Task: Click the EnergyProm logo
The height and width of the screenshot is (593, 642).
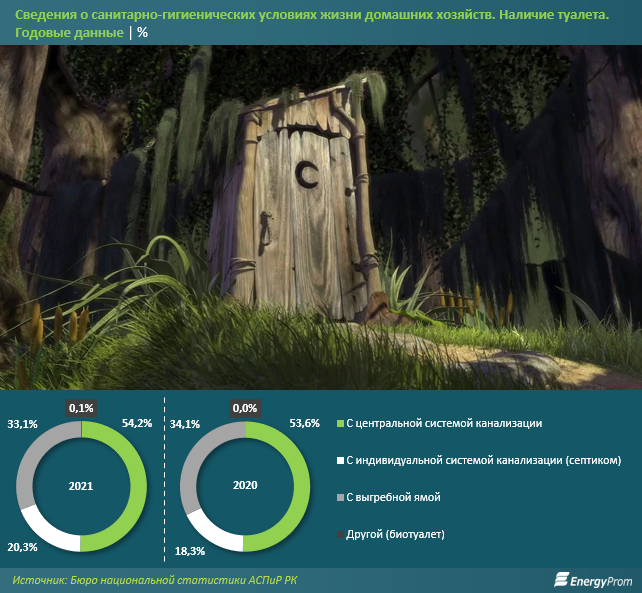Action: point(591,580)
